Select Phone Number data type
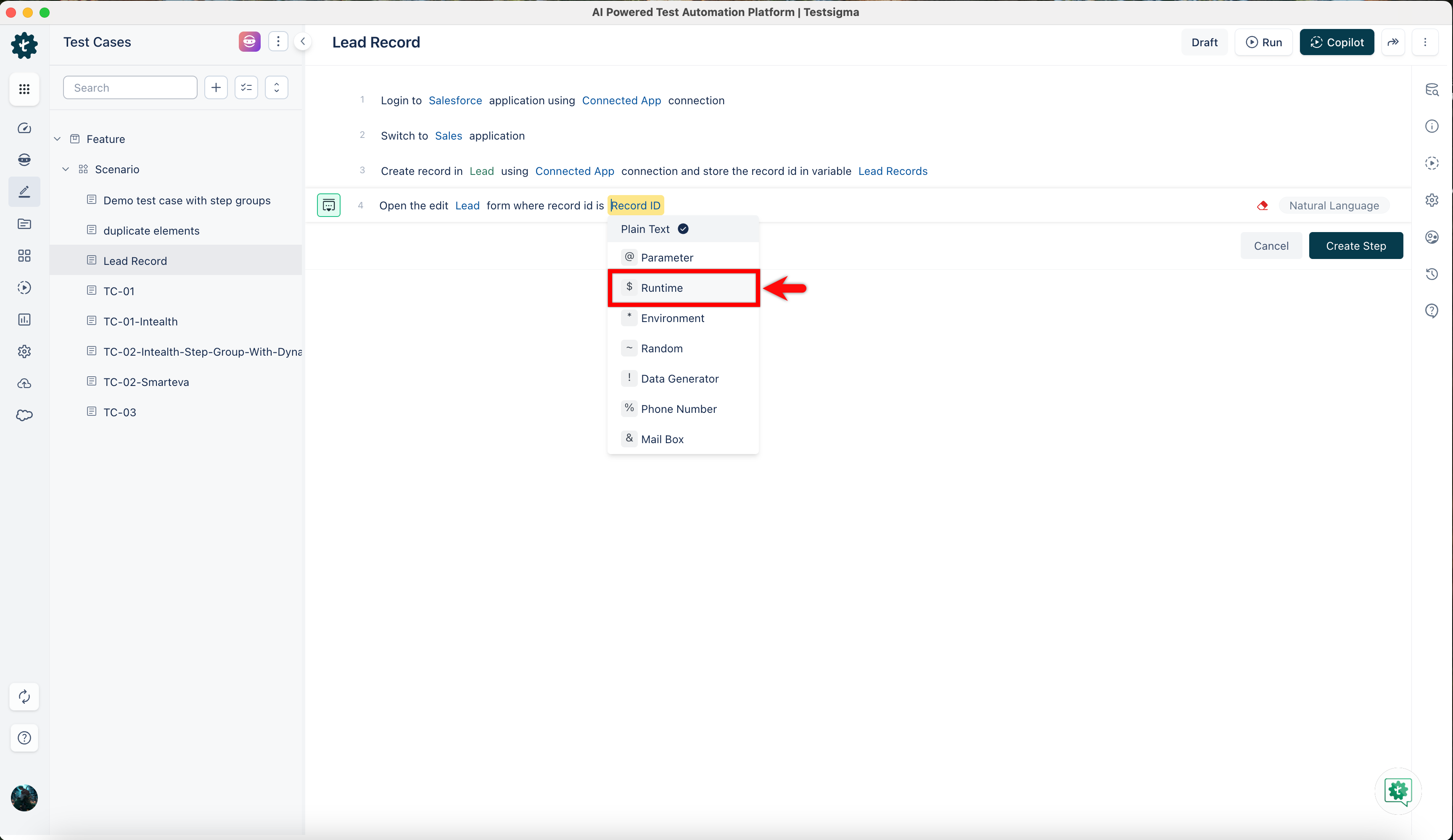Screen dimensions: 1453x840 click(x=683, y=409)
